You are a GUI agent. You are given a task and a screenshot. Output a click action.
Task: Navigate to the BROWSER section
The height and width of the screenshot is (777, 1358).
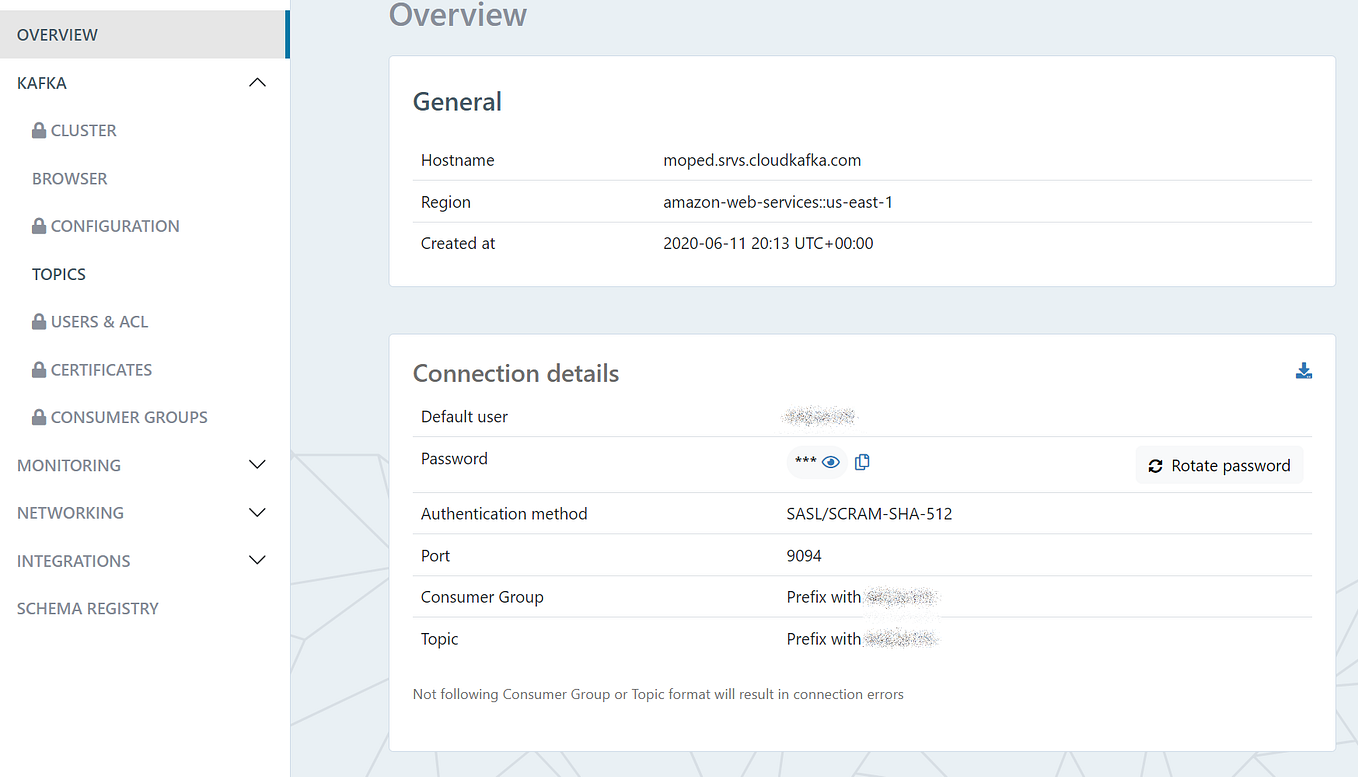pyautogui.click(x=69, y=178)
